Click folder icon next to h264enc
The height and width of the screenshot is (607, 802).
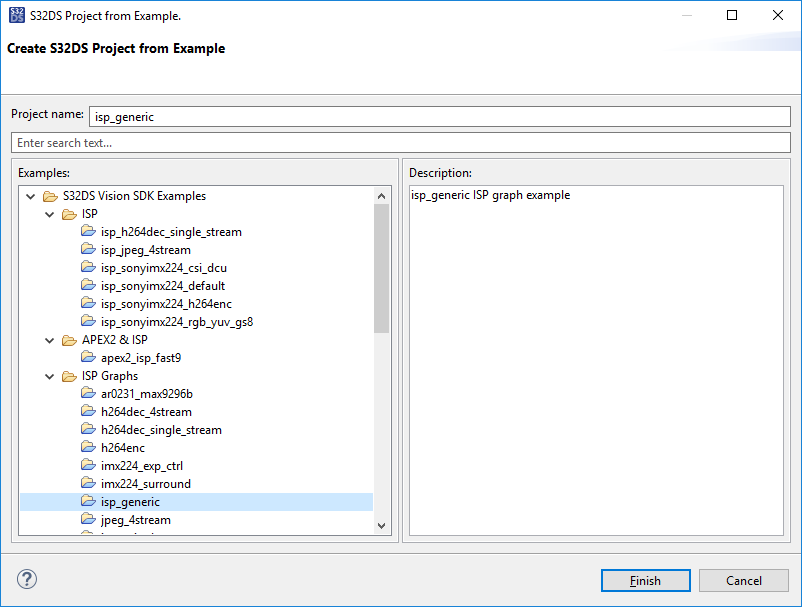pyautogui.click(x=88, y=447)
